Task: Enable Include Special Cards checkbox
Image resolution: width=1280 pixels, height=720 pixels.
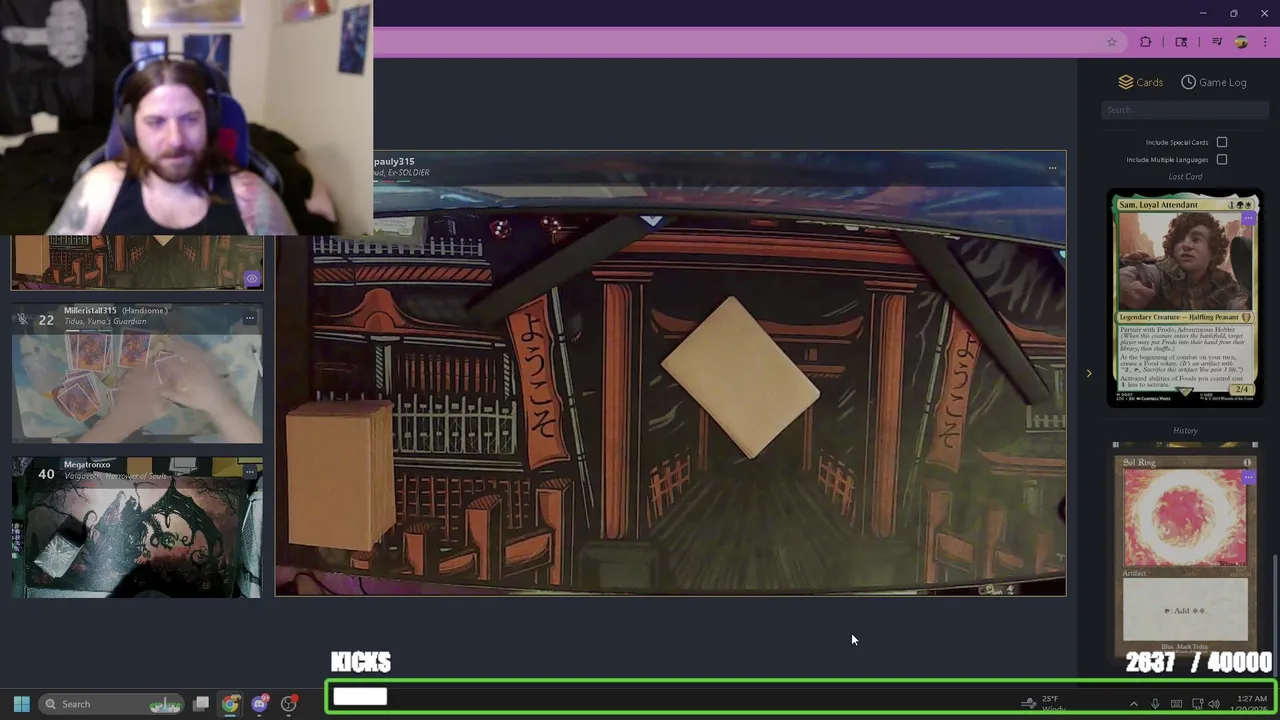Action: (1222, 142)
